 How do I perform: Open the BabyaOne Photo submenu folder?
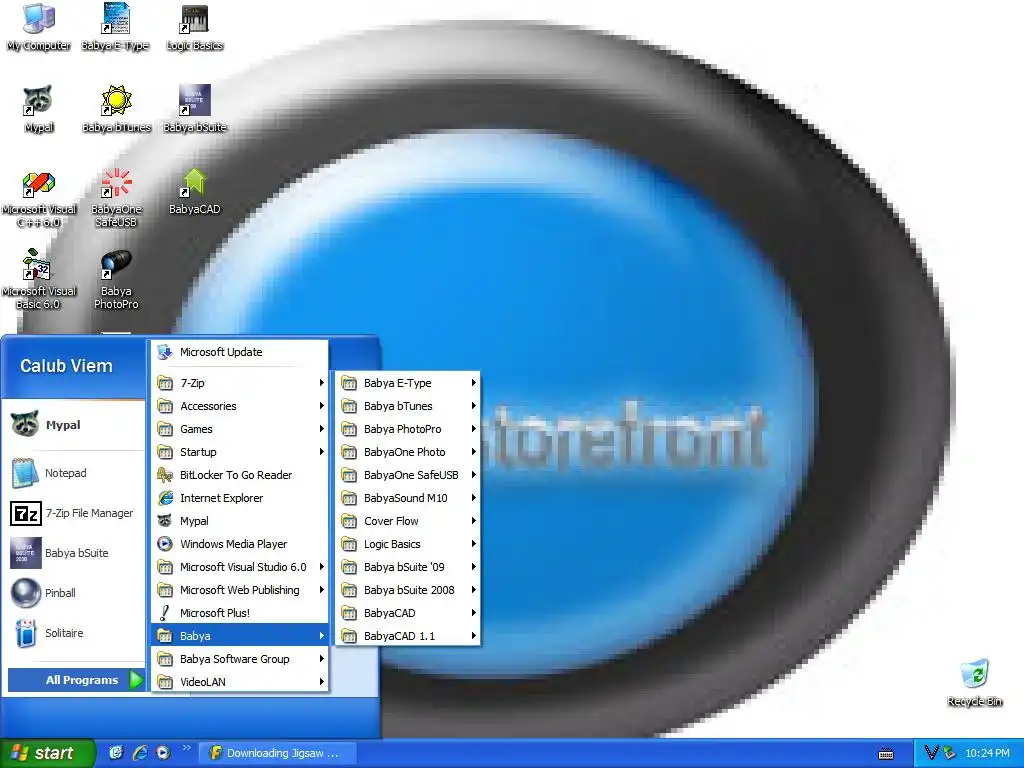(408, 452)
